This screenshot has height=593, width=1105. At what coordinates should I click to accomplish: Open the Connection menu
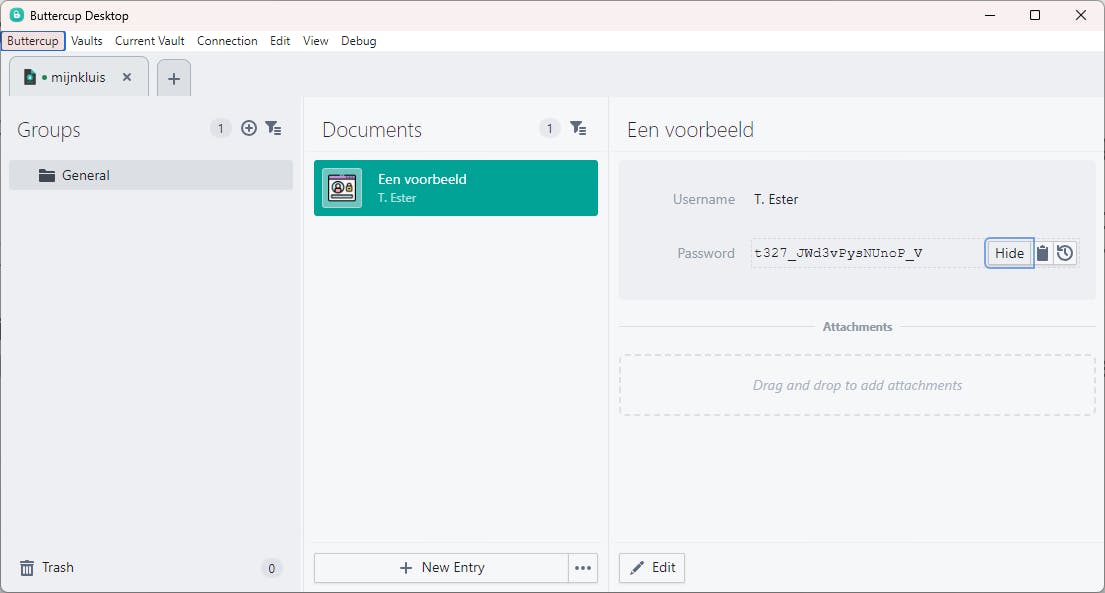click(x=227, y=41)
